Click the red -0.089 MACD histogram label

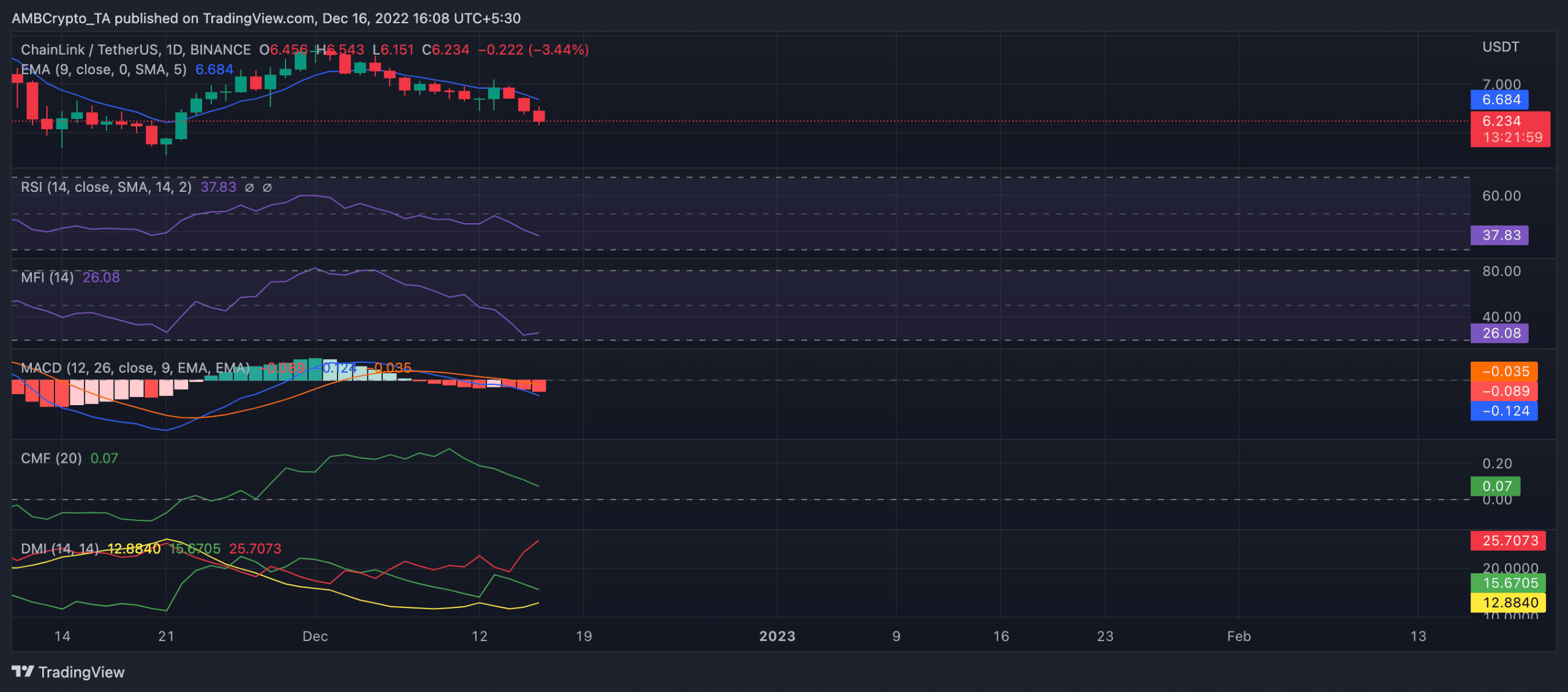[x=1504, y=390]
